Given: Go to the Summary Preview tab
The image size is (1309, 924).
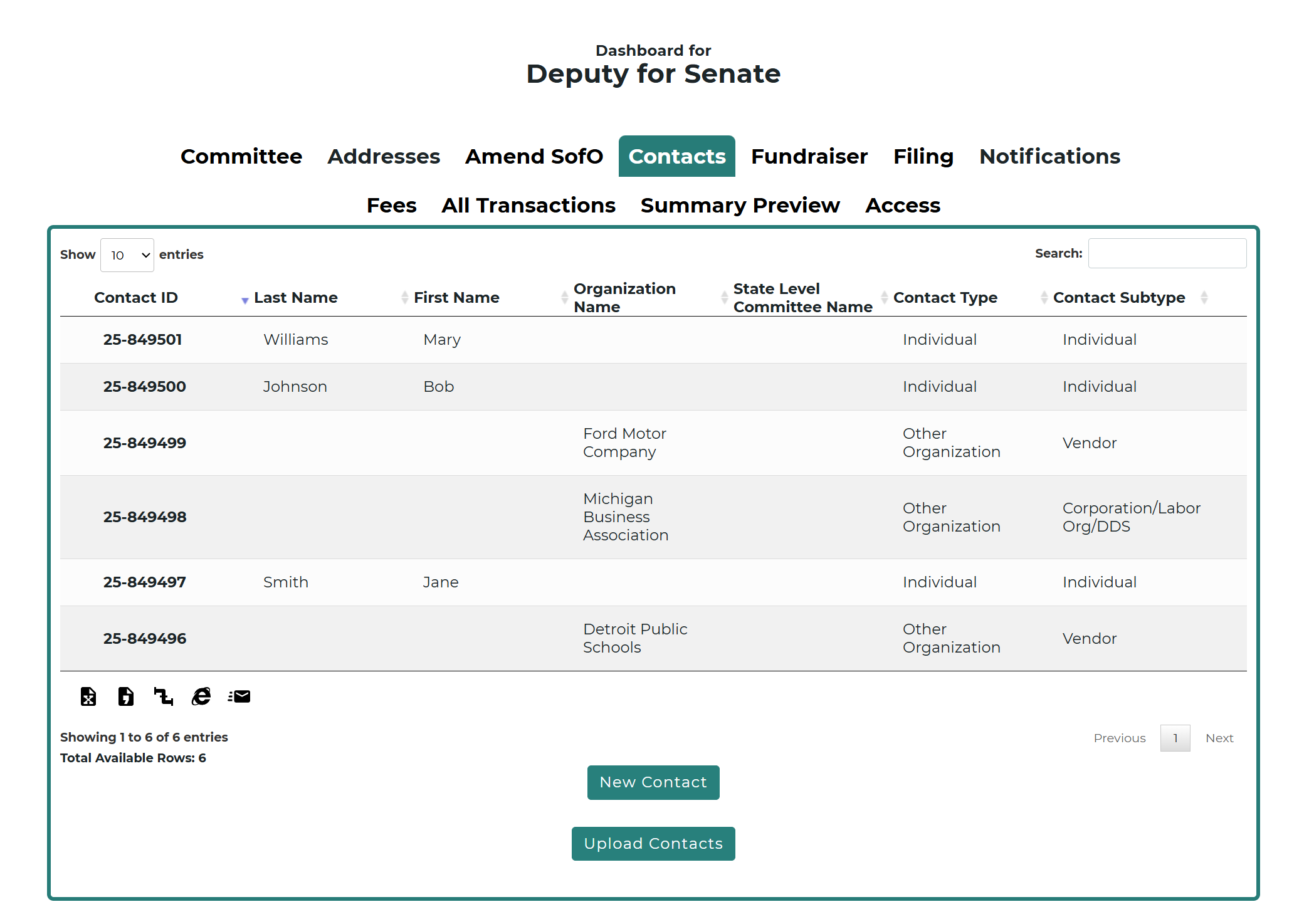Looking at the screenshot, I should [740, 206].
